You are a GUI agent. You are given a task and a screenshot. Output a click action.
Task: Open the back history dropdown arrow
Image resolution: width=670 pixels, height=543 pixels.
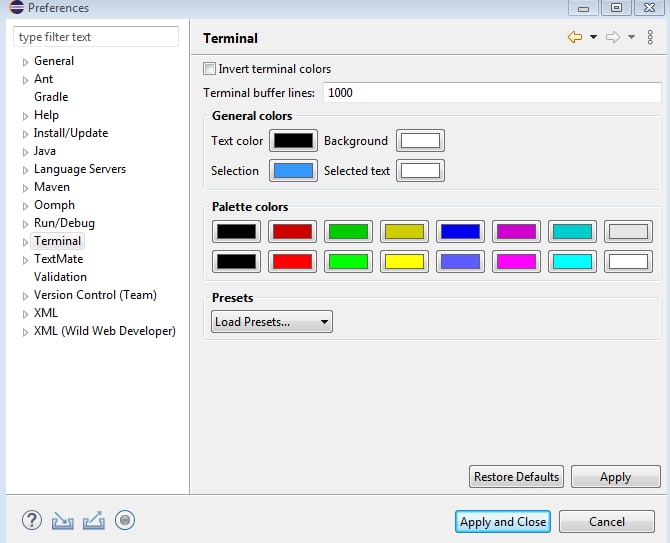tap(594, 37)
